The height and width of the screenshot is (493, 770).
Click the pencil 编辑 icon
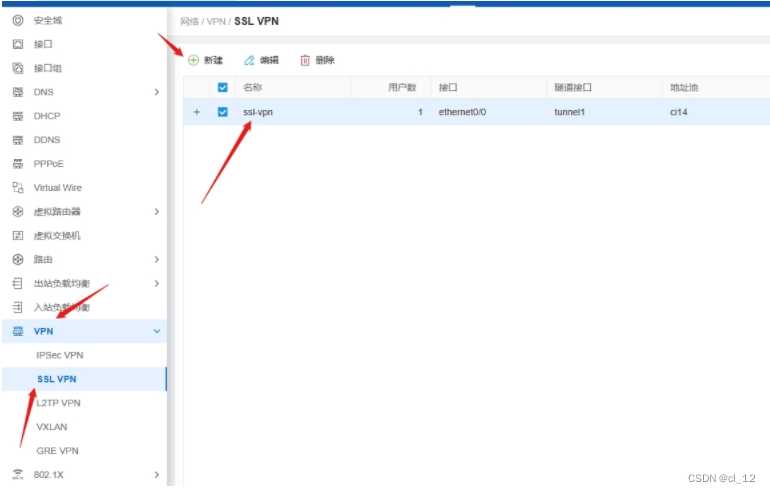249,60
